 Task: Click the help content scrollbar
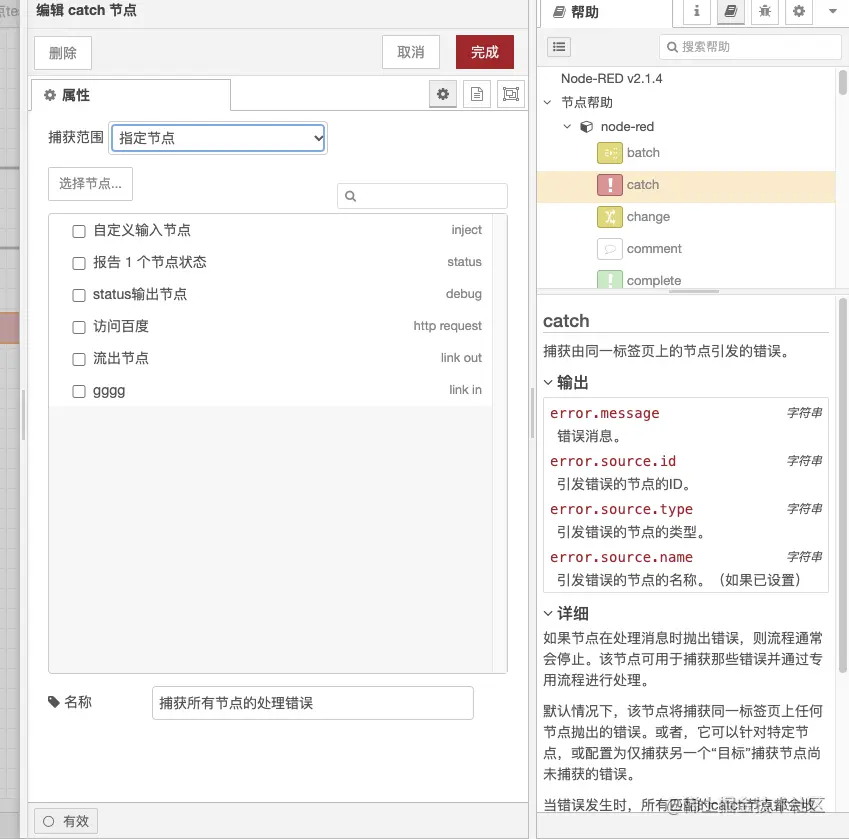[x=842, y=484]
